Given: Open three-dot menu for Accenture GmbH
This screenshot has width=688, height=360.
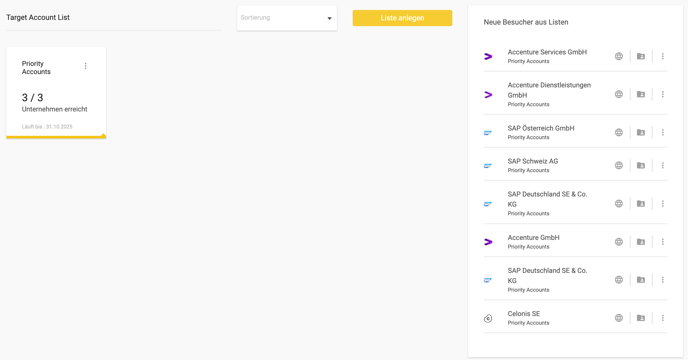Looking at the screenshot, I should [663, 242].
